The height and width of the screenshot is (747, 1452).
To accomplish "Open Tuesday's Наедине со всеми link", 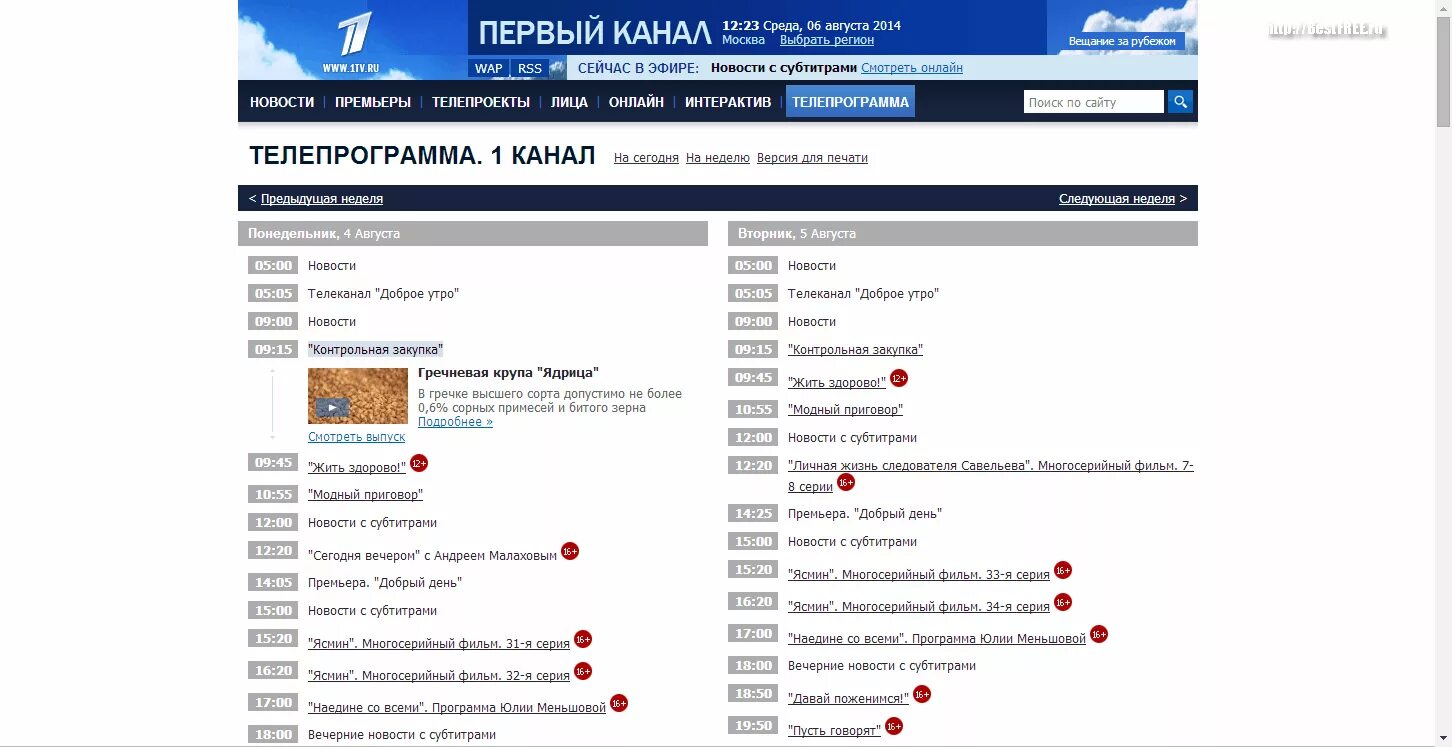I will tap(937, 639).
